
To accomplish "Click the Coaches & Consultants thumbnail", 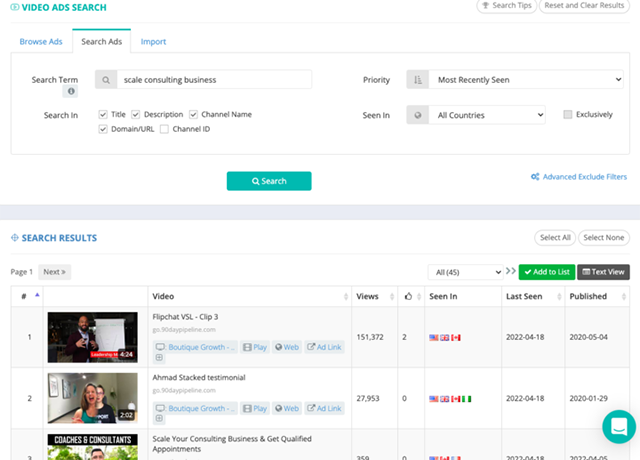I will click(93, 447).
